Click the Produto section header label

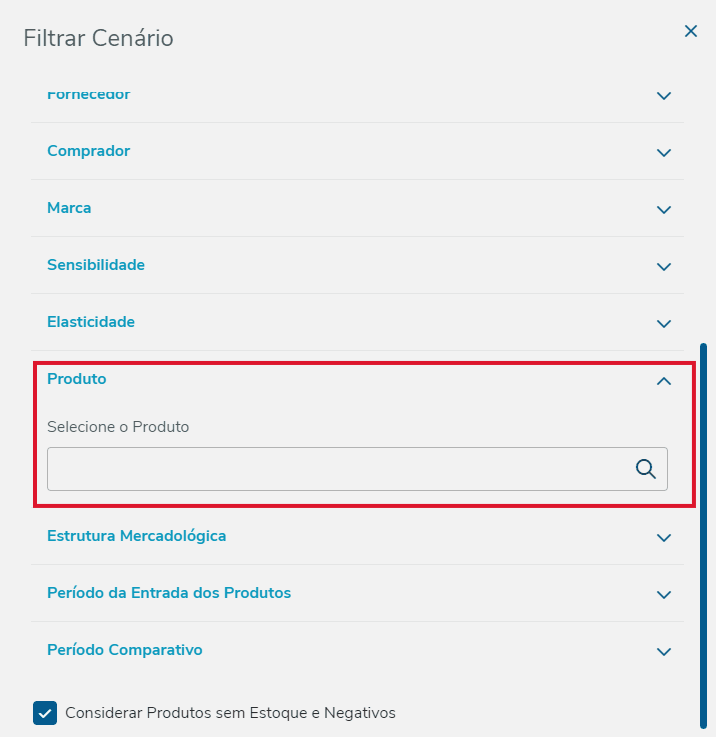coord(77,379)
